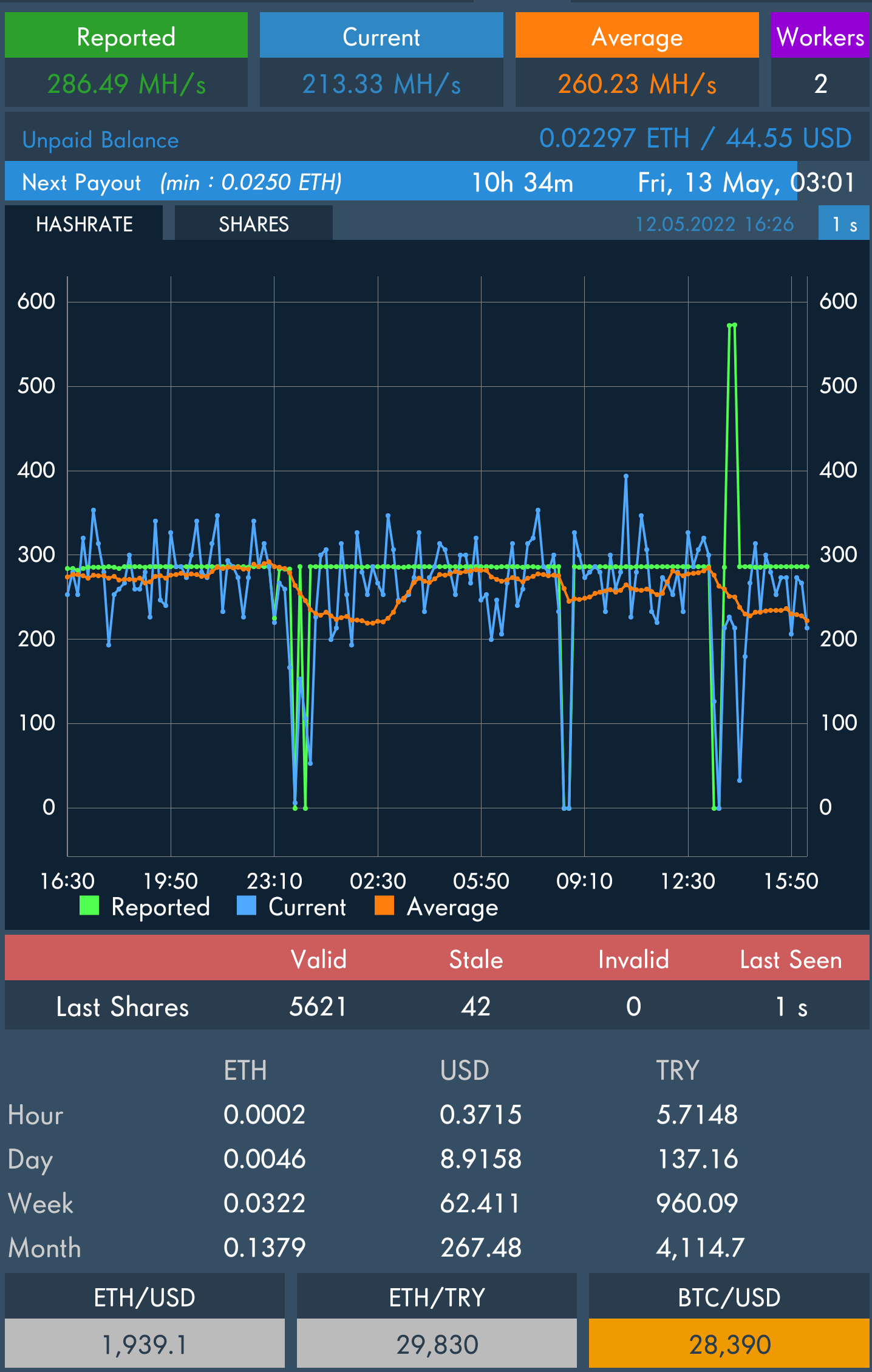Select the Reported hashrate header
Image resolution: width=872 pixels, height=1372 pixels.
(x=126, y=36)
